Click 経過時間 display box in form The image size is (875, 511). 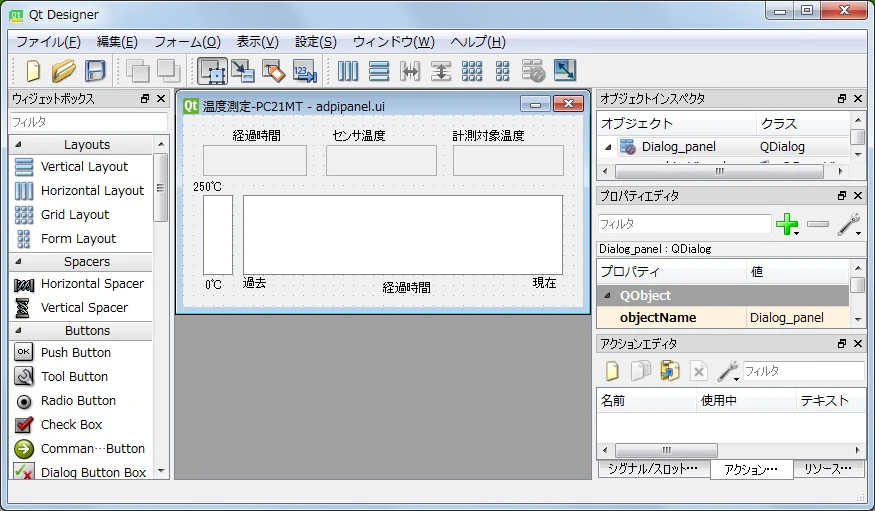(x=254, y=160)
